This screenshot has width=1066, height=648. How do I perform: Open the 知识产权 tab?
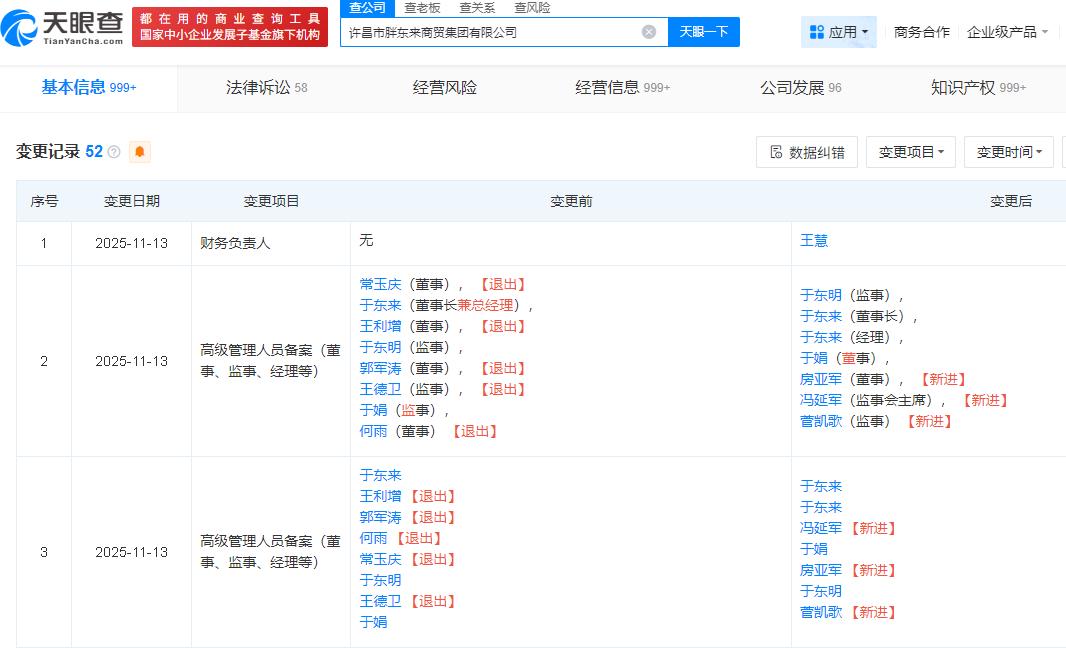[977, 88]
